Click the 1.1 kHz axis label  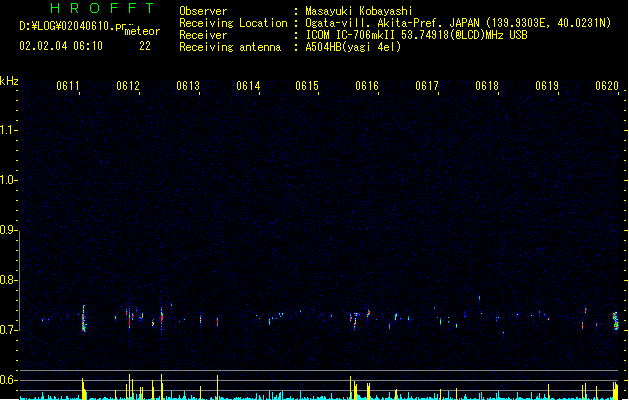coord(8,130)
